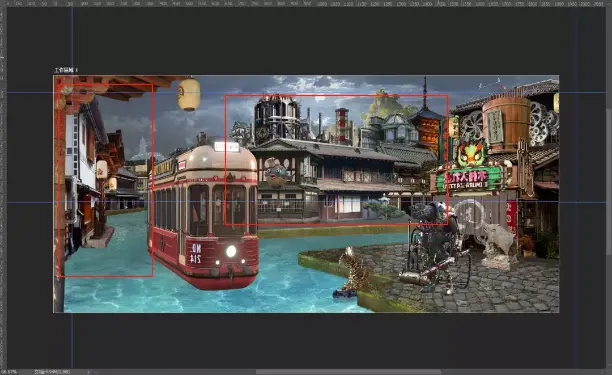Click the tram's glowing headlight
This screenshot has height=375, width=612.
(x=231, y=251)
